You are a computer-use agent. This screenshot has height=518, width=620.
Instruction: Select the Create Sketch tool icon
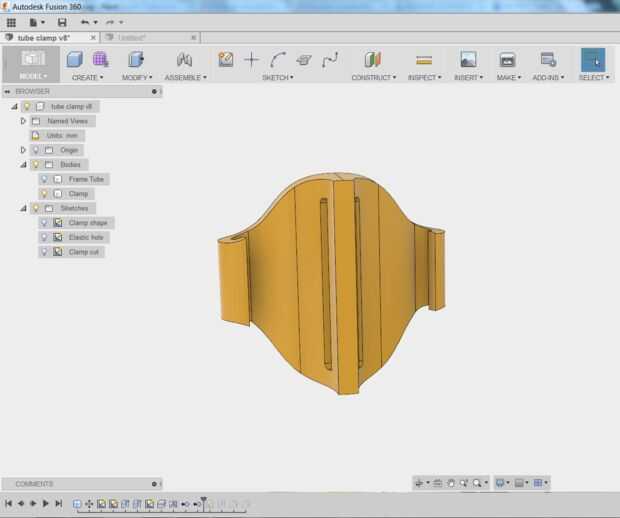point(226,60)
